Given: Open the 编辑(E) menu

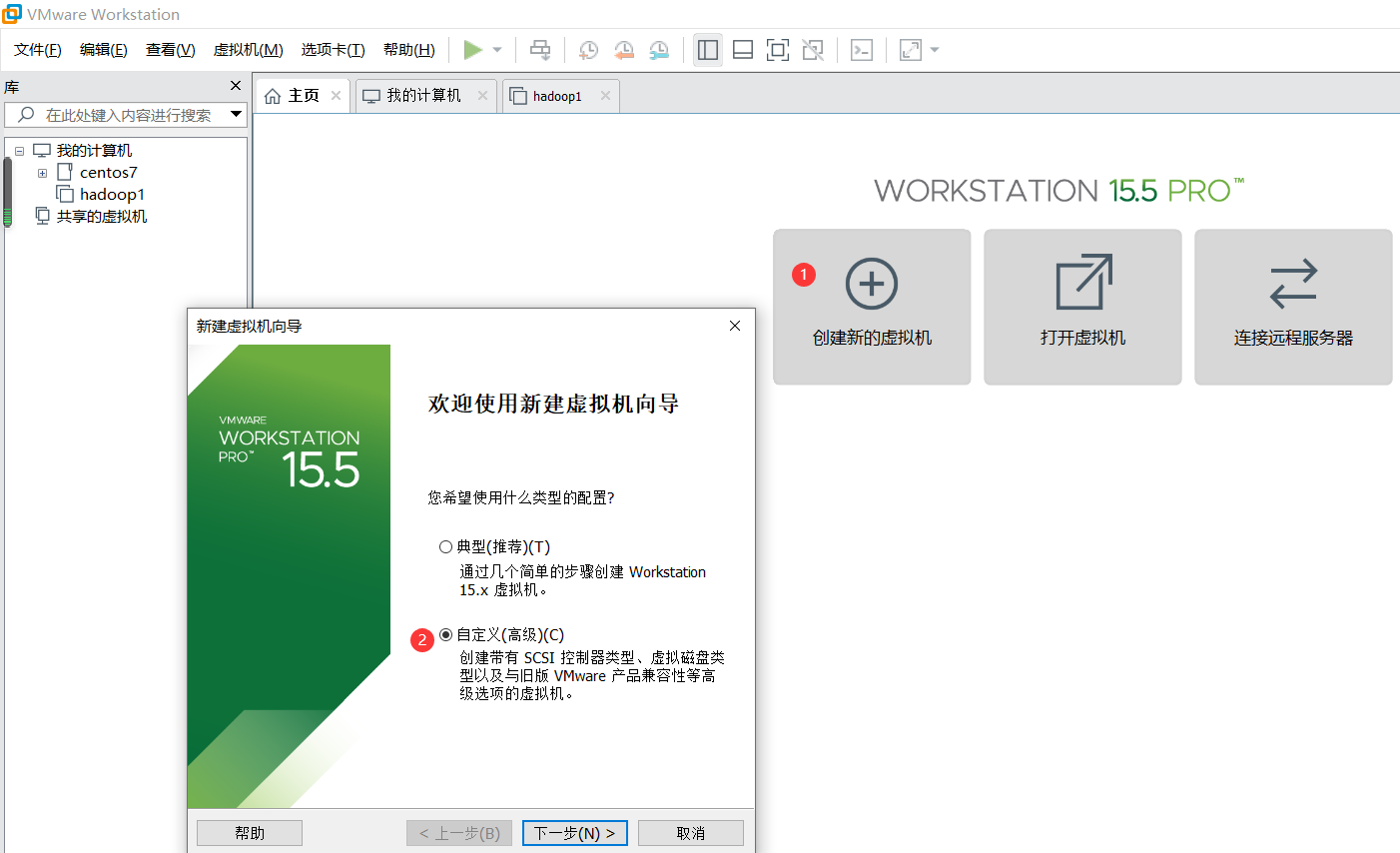Looking at the screenshot, I should click(x=104, y=50).
